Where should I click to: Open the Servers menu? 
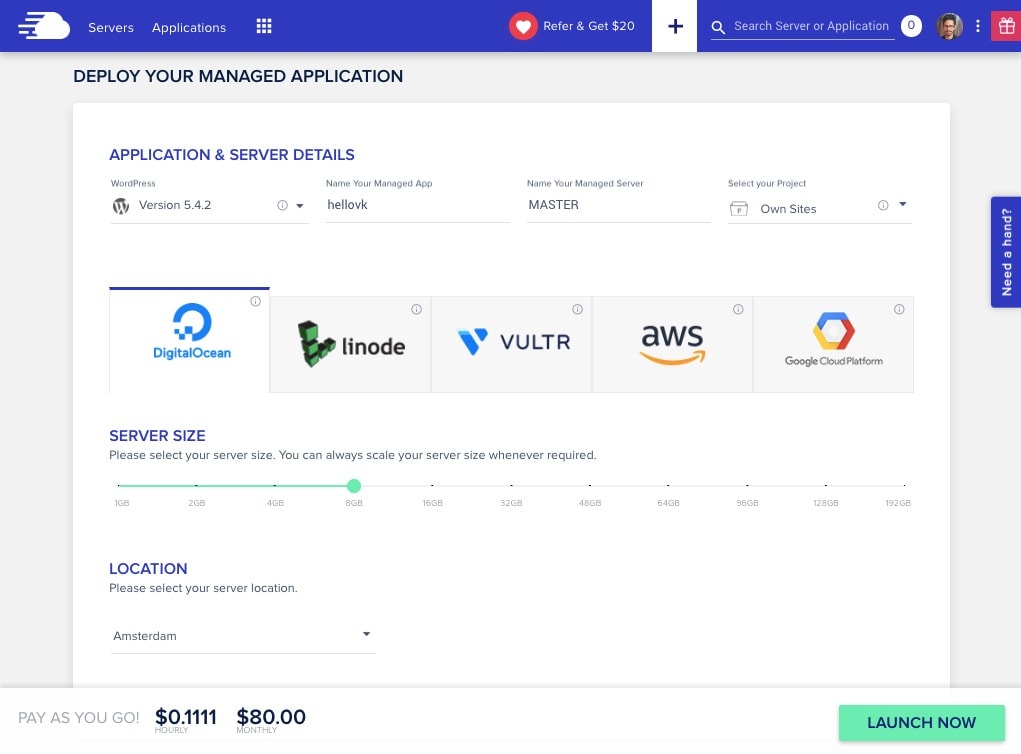point(111,27)
